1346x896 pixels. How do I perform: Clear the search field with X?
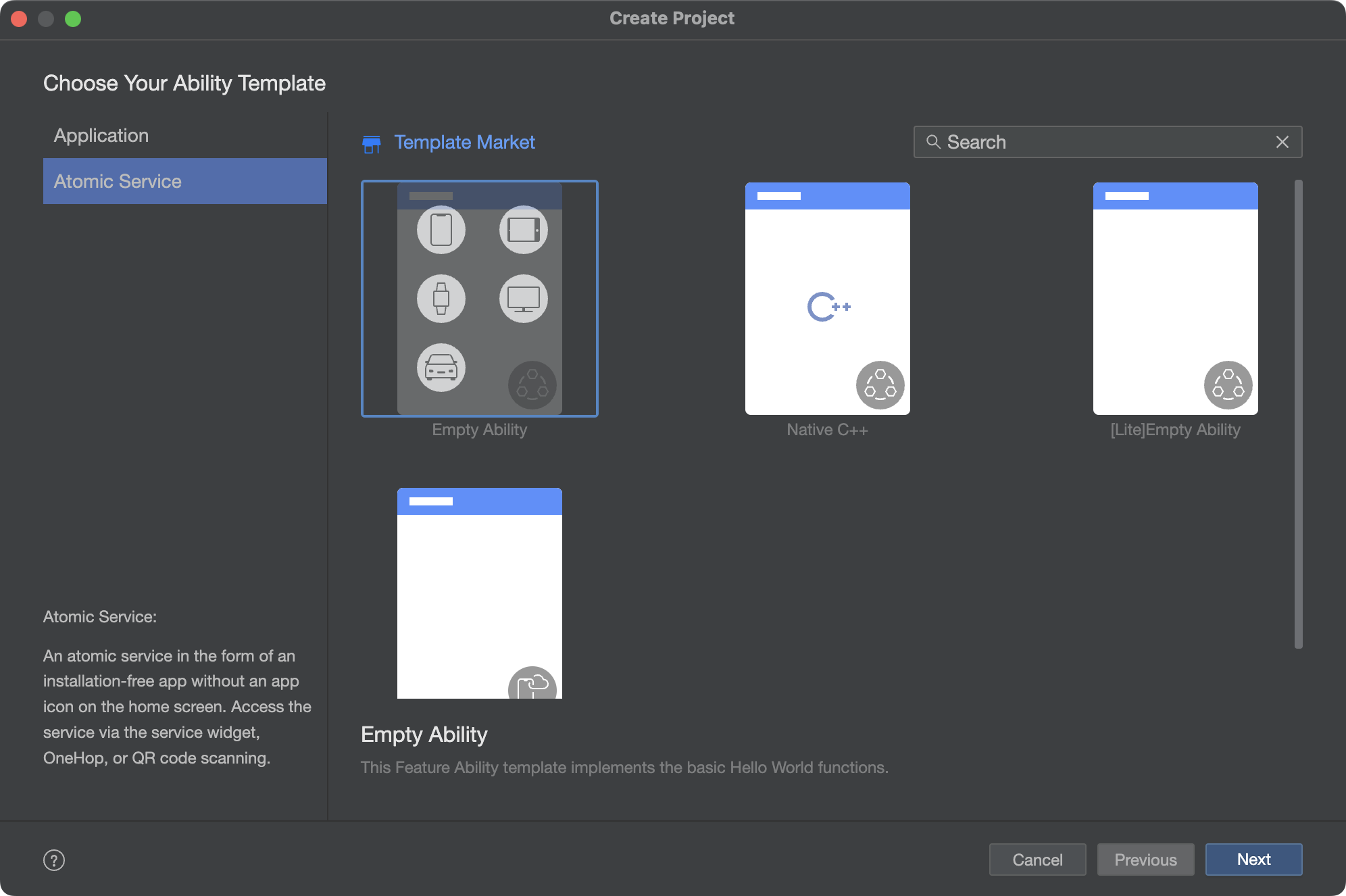point(1282,142)
